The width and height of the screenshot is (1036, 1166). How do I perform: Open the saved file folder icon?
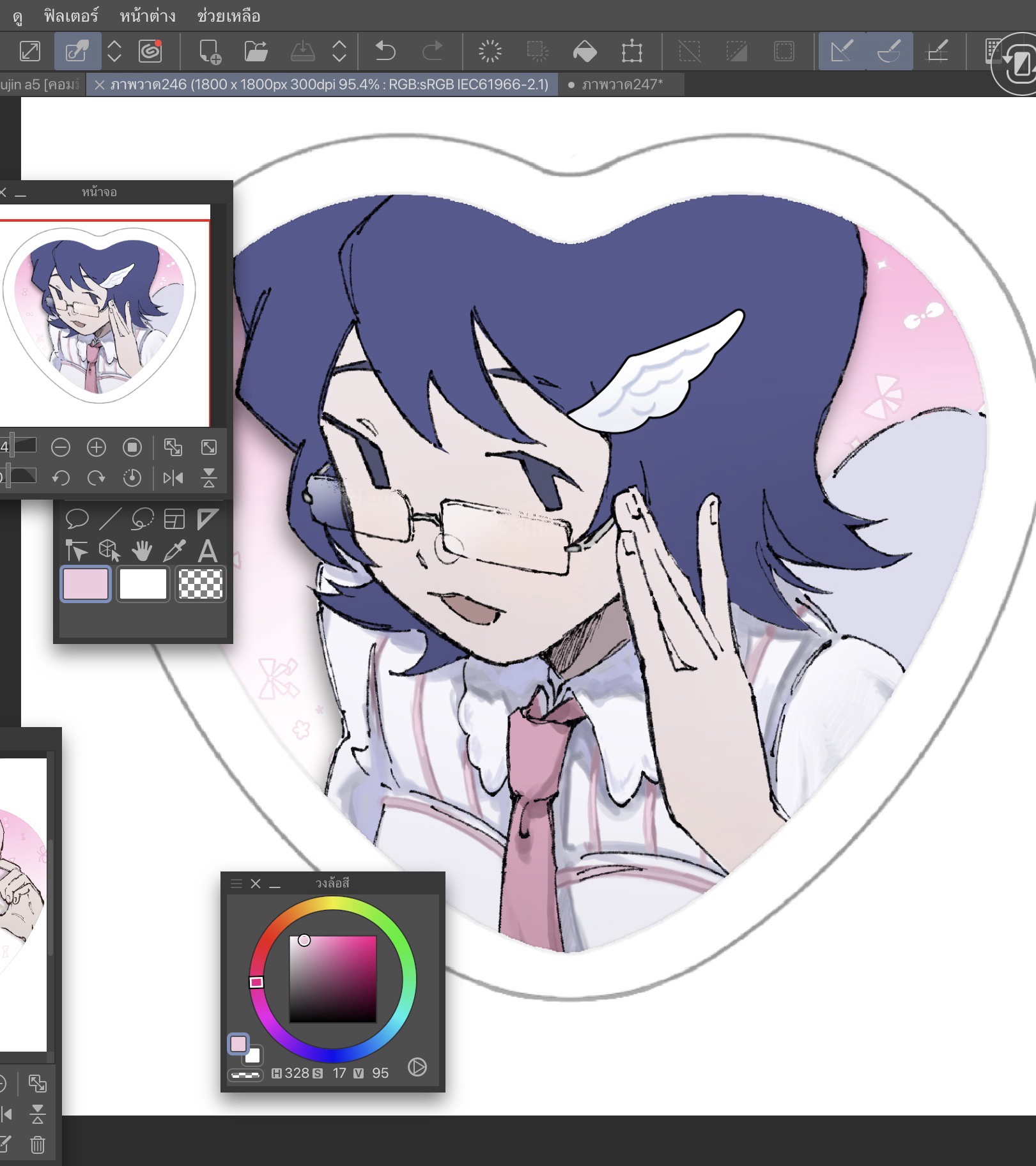[x=256, y=51]
